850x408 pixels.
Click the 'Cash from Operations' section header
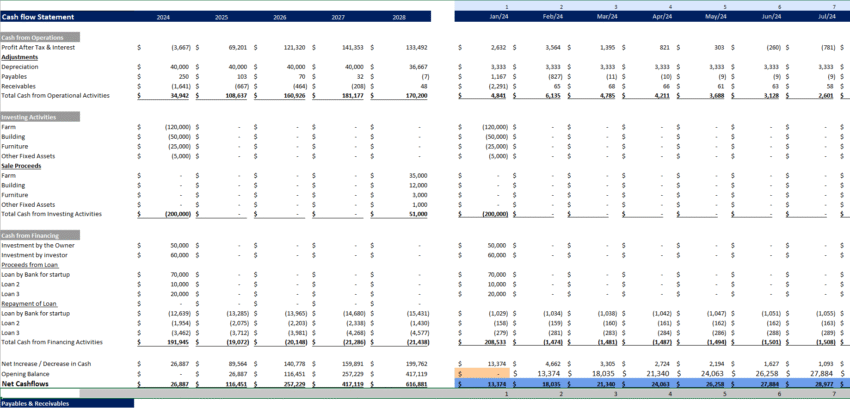35,37
